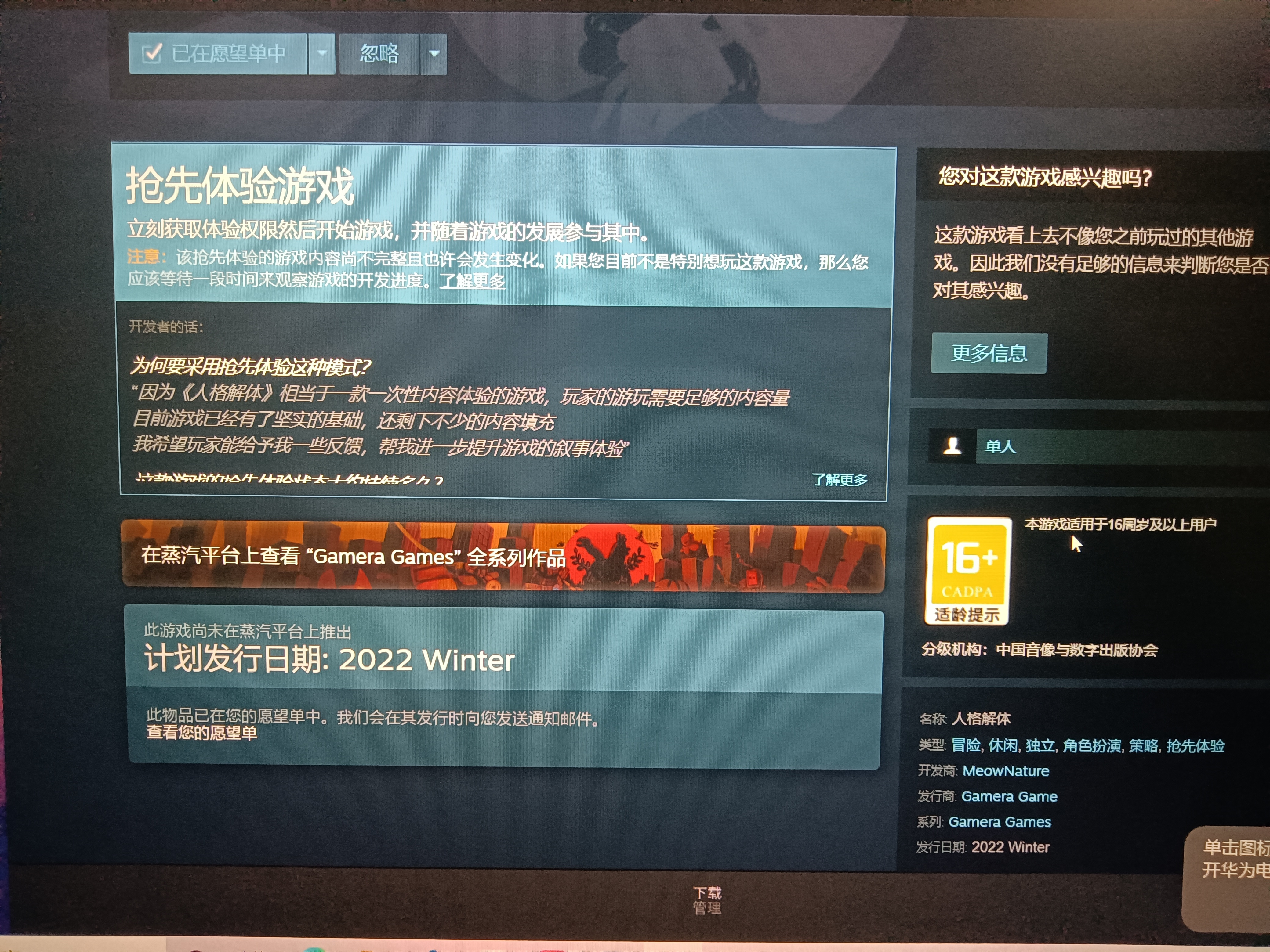Open the 单人 category link

tap(1000, 446)
